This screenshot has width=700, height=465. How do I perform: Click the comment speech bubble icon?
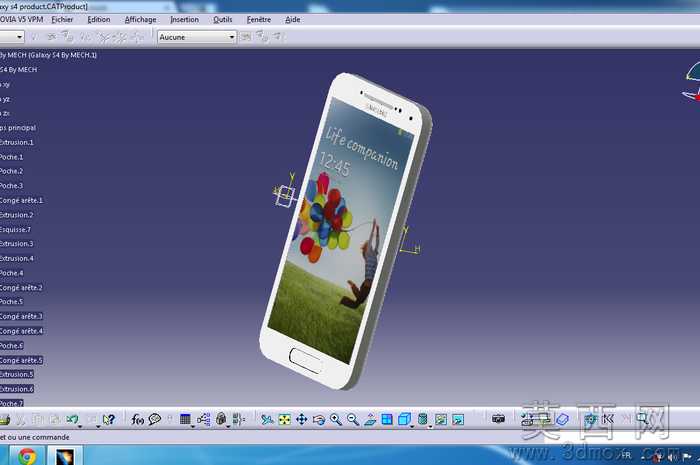tap(154, 419)
